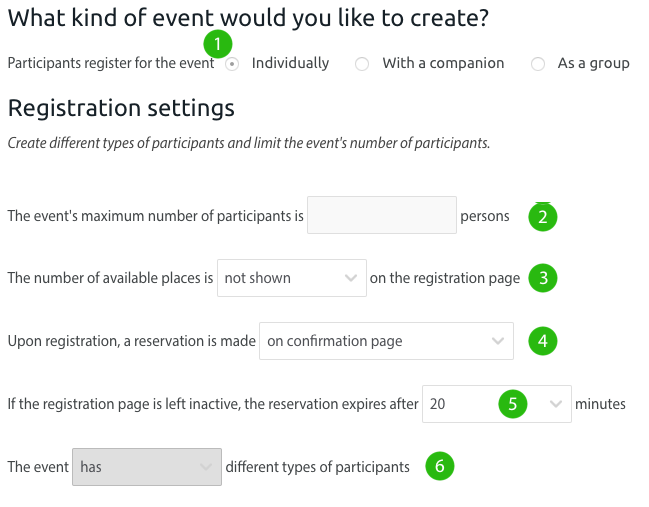Click the 'With a companion' label text

tap(443, 63)
